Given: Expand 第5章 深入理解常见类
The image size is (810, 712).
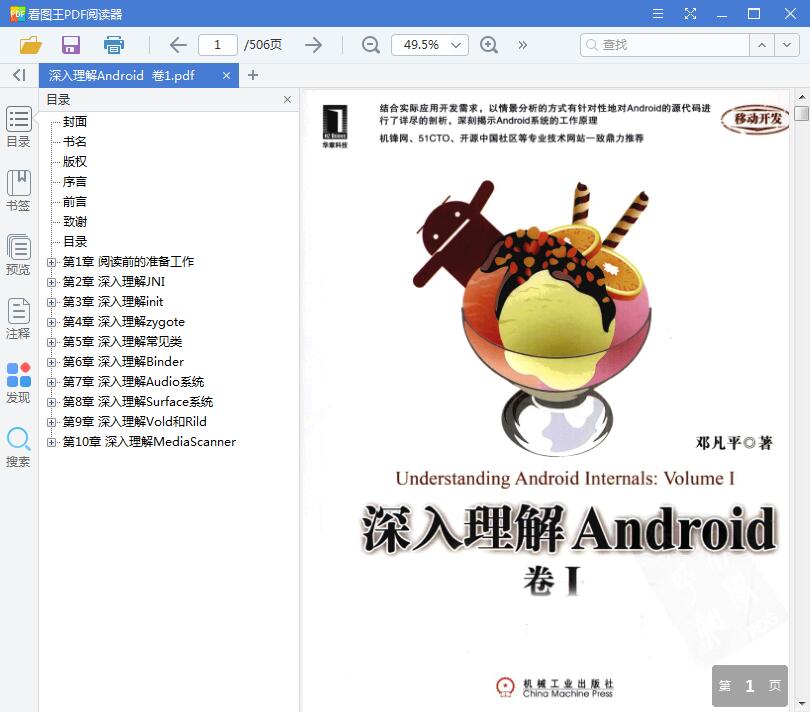Looking at the screenshot, I should point(51,343).
